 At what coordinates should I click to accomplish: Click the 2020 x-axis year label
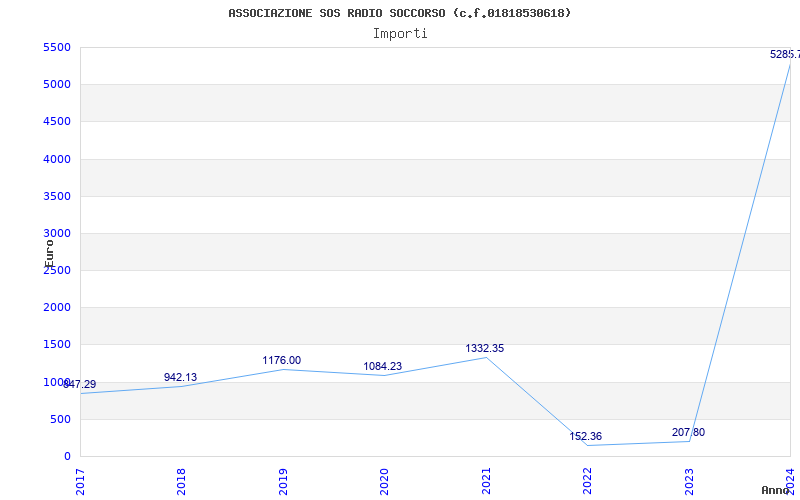pyautogui.click(x=384, y=482)
